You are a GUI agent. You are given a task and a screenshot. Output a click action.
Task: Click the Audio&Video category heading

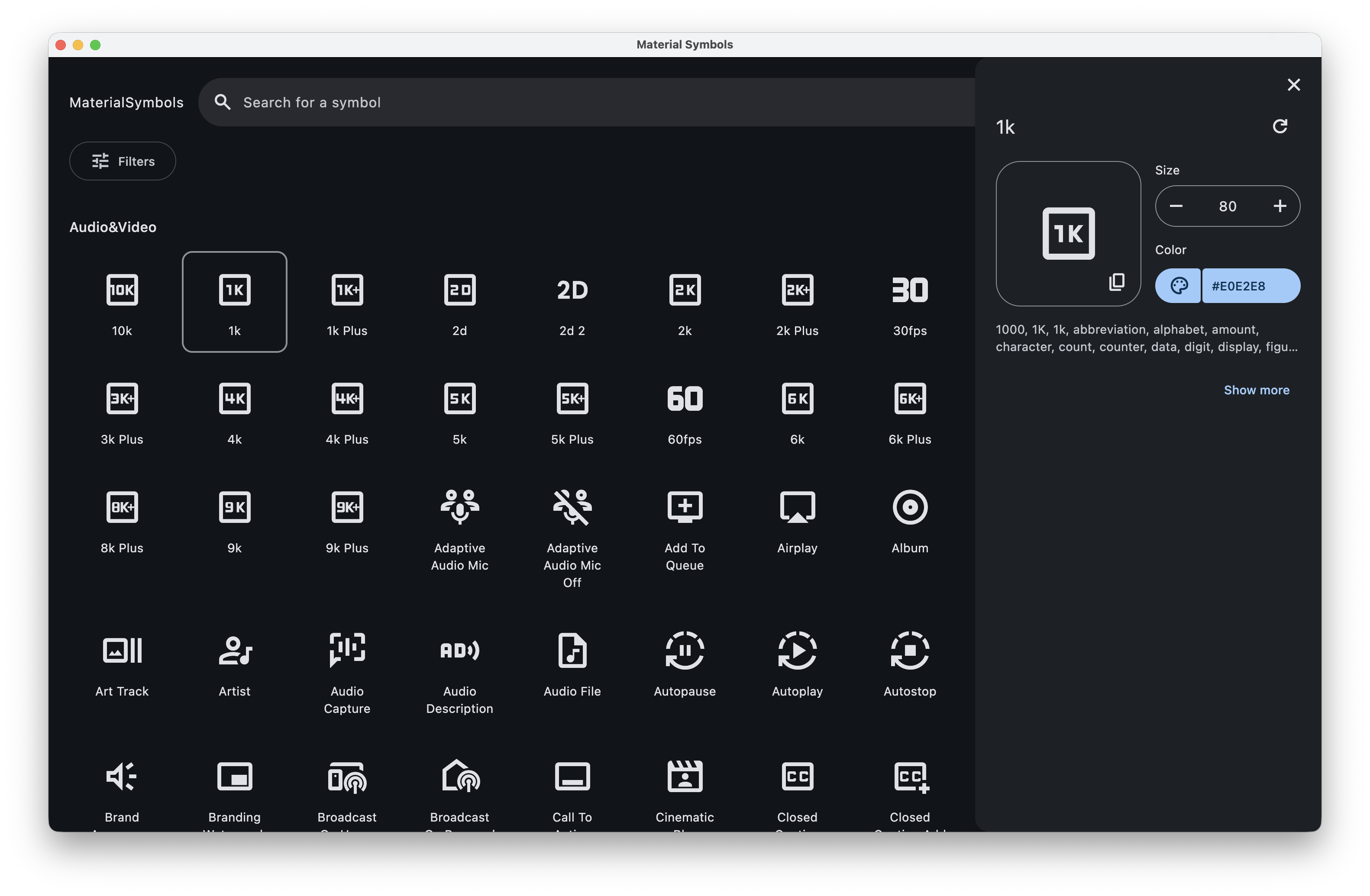[x=113, y=227]
